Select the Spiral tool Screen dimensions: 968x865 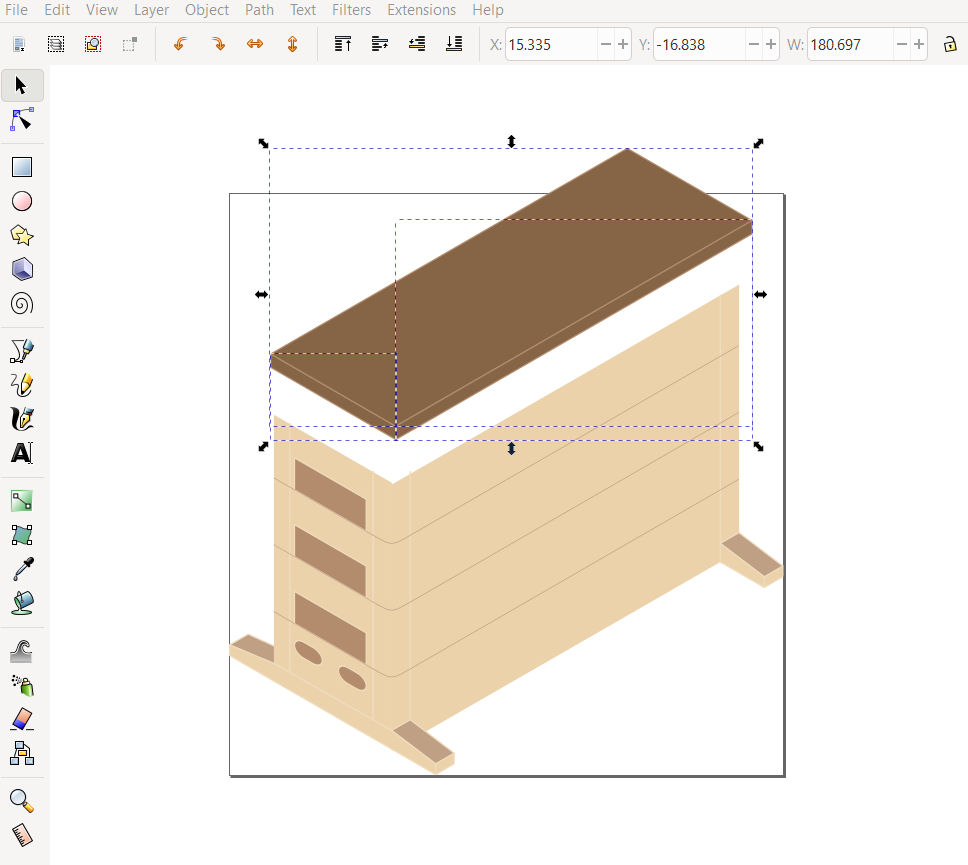pos(21,303)
